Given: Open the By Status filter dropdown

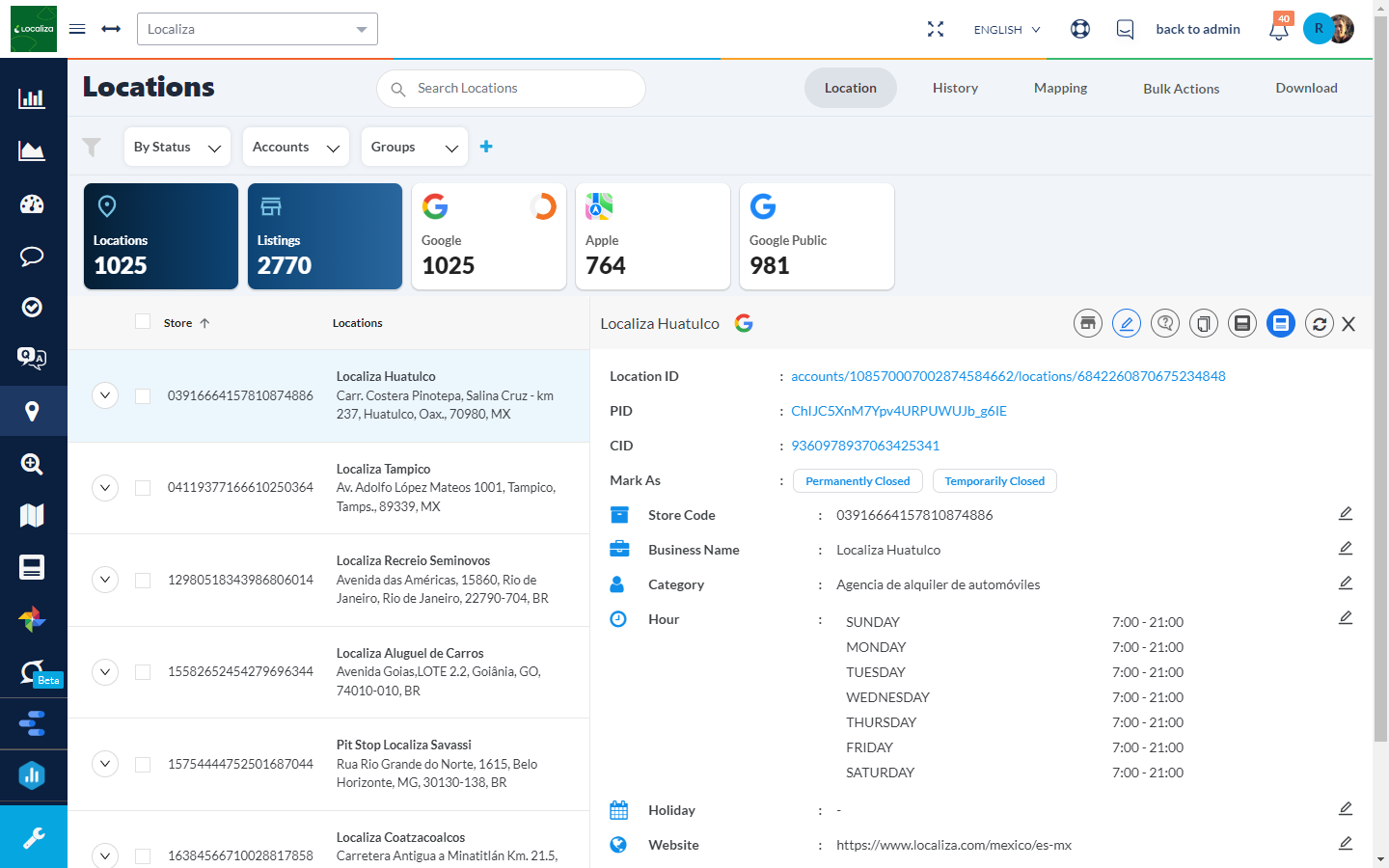Looking at the screenshot, I should tap(177, 147).
